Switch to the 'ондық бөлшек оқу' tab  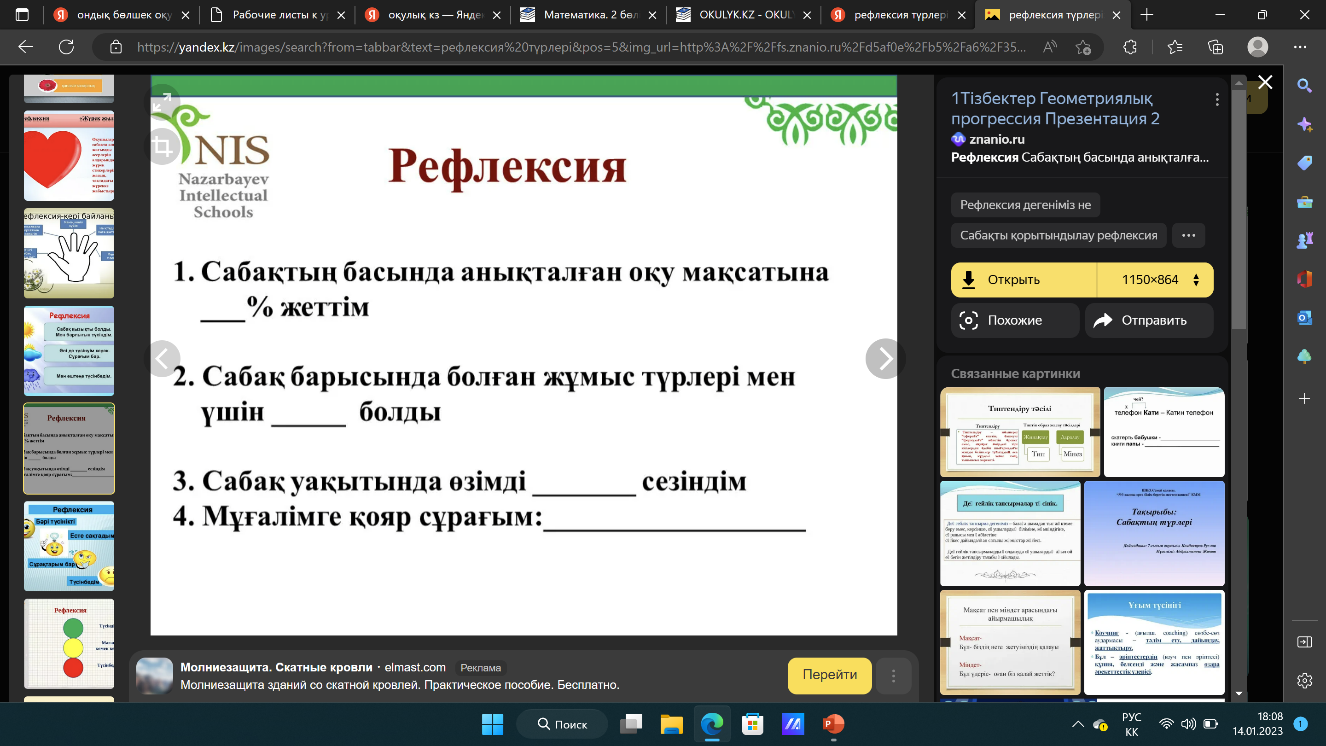coord(113,15)
